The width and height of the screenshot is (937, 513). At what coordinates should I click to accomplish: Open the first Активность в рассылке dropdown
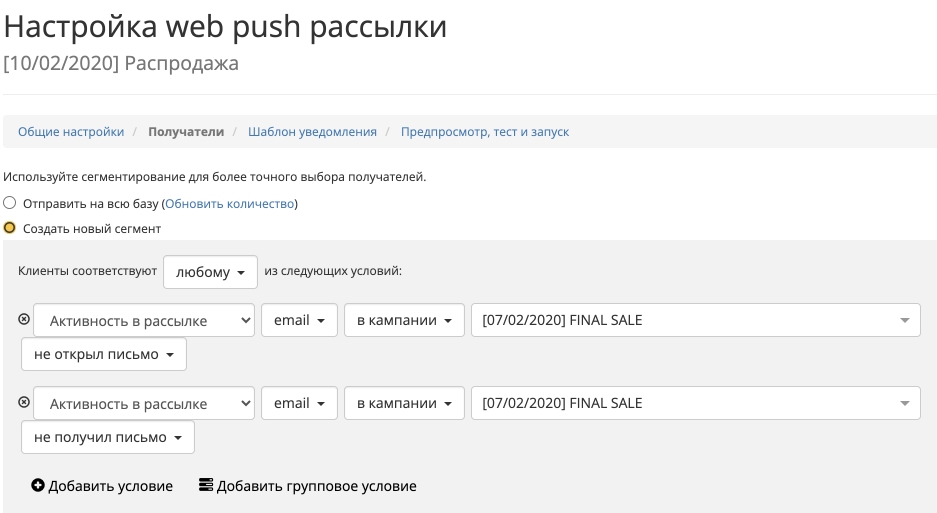point(144,321)
